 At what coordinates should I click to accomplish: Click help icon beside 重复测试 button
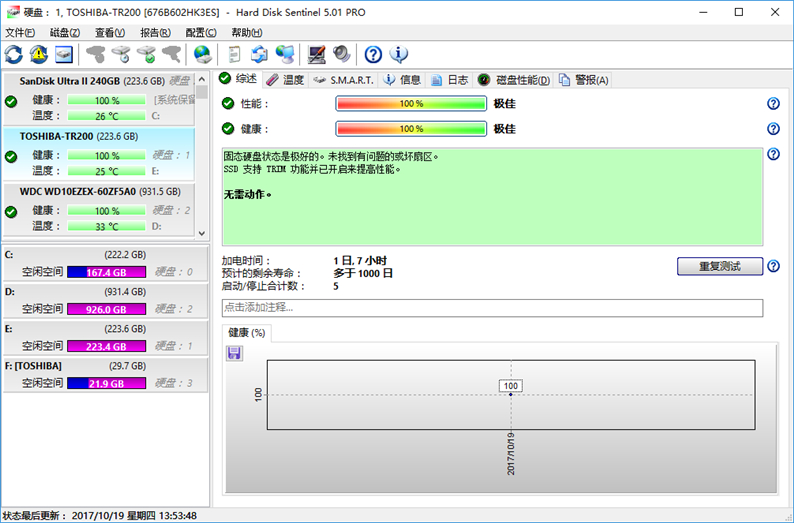pos(772,266)
